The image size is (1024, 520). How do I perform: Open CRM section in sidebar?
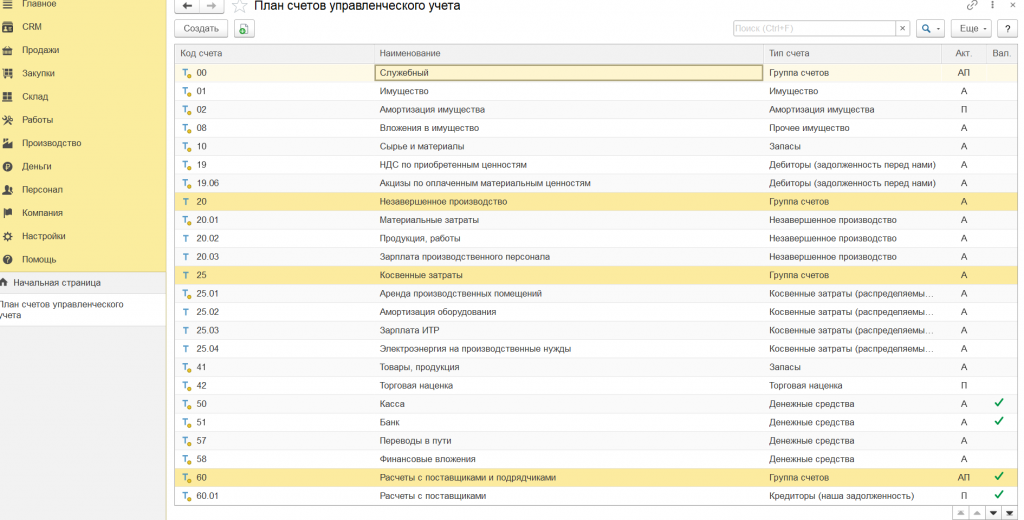[x=31, y=27]
